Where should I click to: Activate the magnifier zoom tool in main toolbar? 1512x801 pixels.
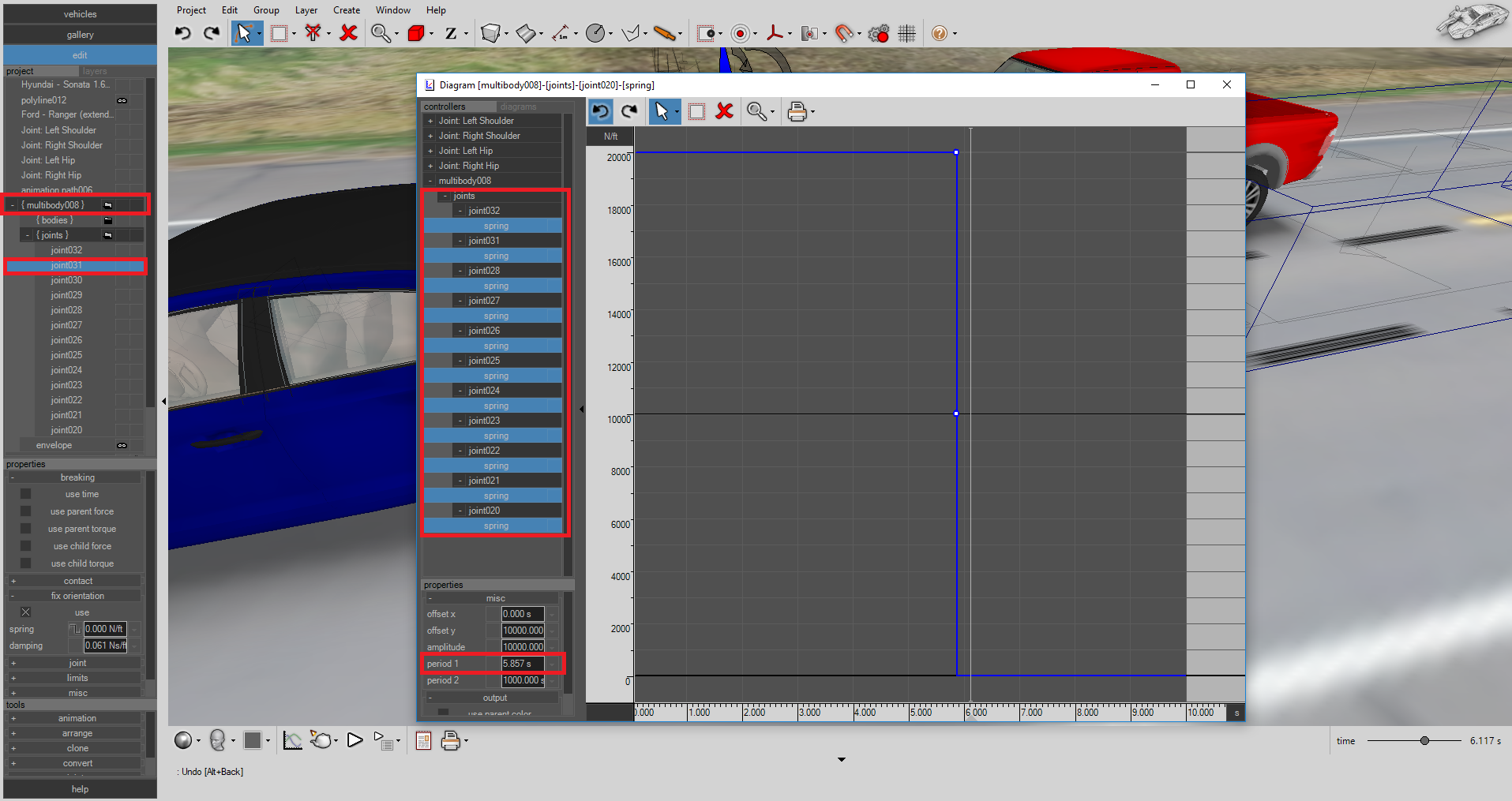tap(381, 33)
